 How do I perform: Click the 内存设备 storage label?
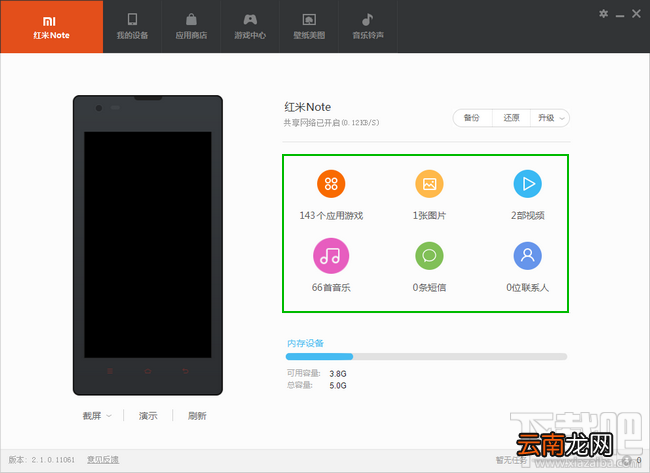coord(305,343)
